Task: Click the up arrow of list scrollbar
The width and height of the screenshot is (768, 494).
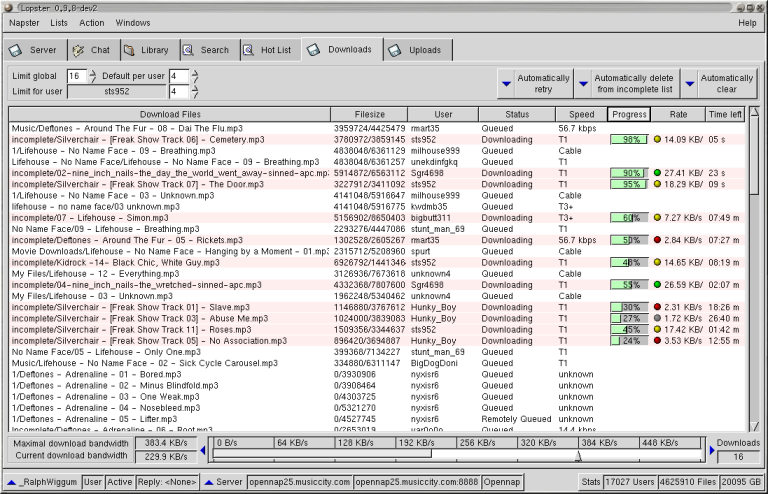Action: pos(755,113)
